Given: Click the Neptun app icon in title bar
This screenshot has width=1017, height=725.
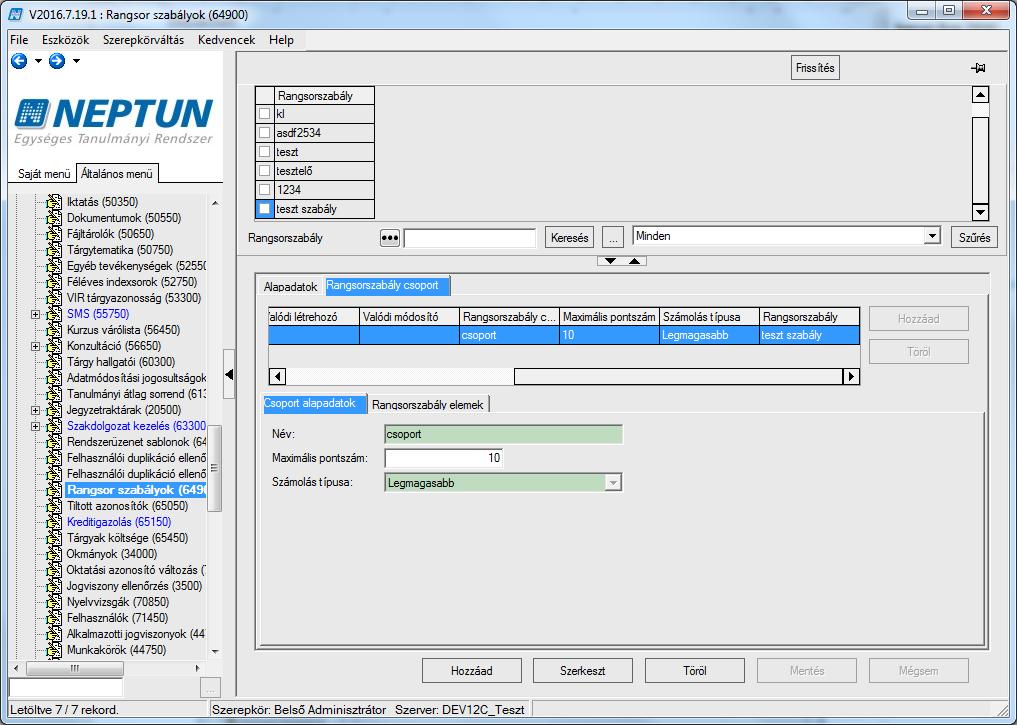Looking at the screenshot, I should [x=16, y=14].
